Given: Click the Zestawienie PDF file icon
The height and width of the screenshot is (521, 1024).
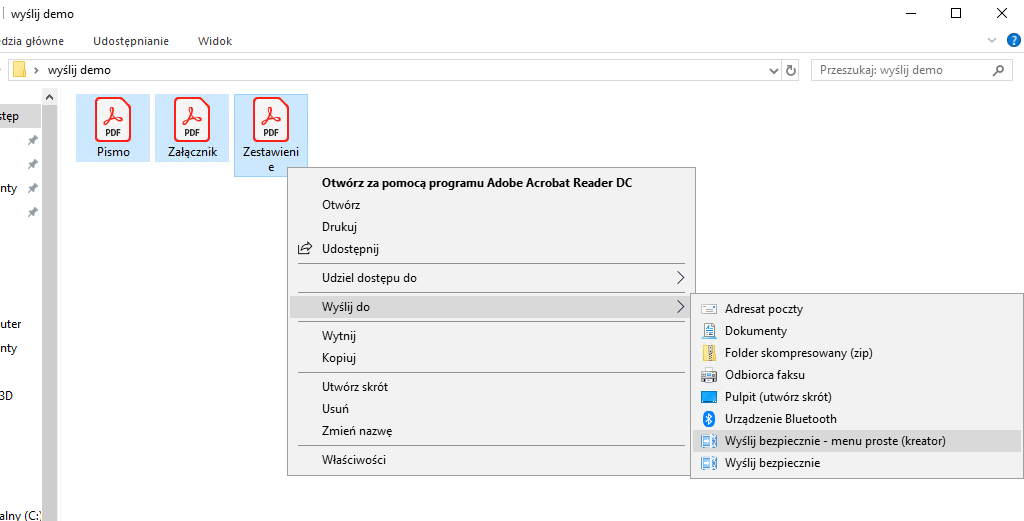Looking at the screenshot, I should click(x=270, y=119).
